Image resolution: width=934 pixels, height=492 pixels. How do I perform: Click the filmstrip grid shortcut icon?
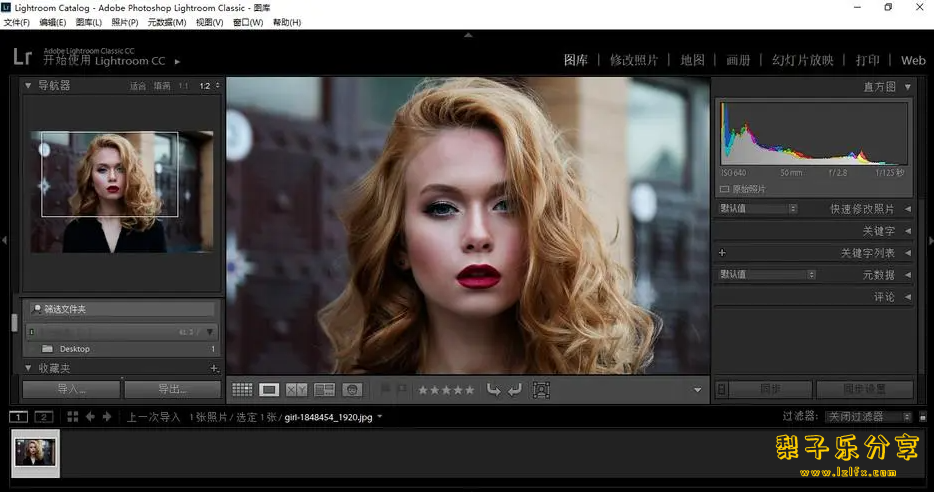(x=73, y=417)
